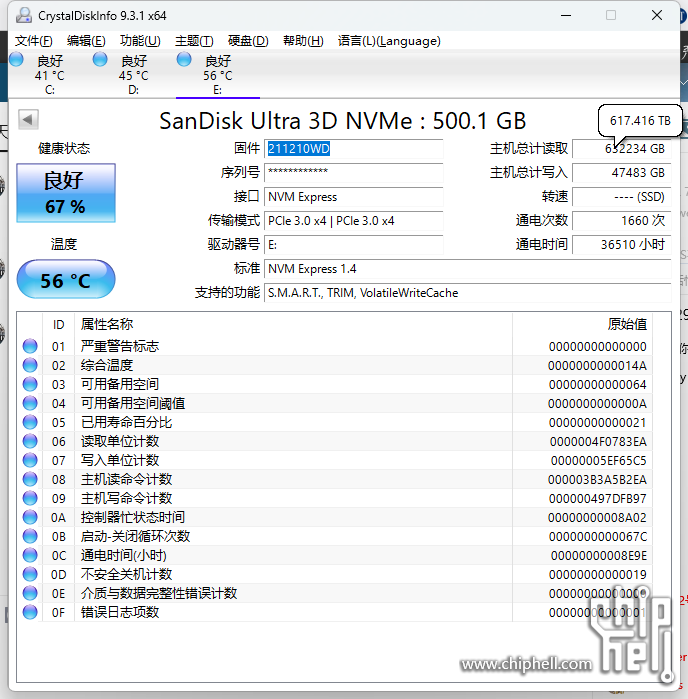Click status orb for attribute 0D 不安全关机计数
688x699 pixels.
[30, 574]
